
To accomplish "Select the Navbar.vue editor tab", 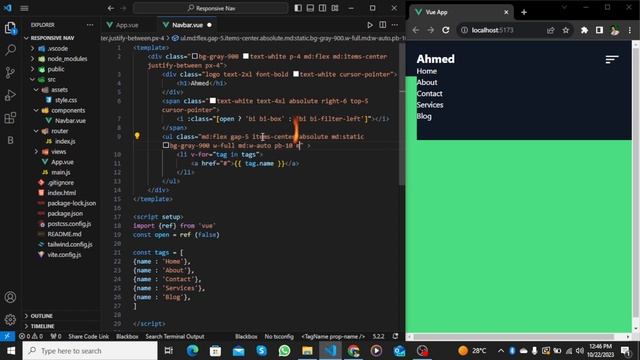I will tap(187, 25).
